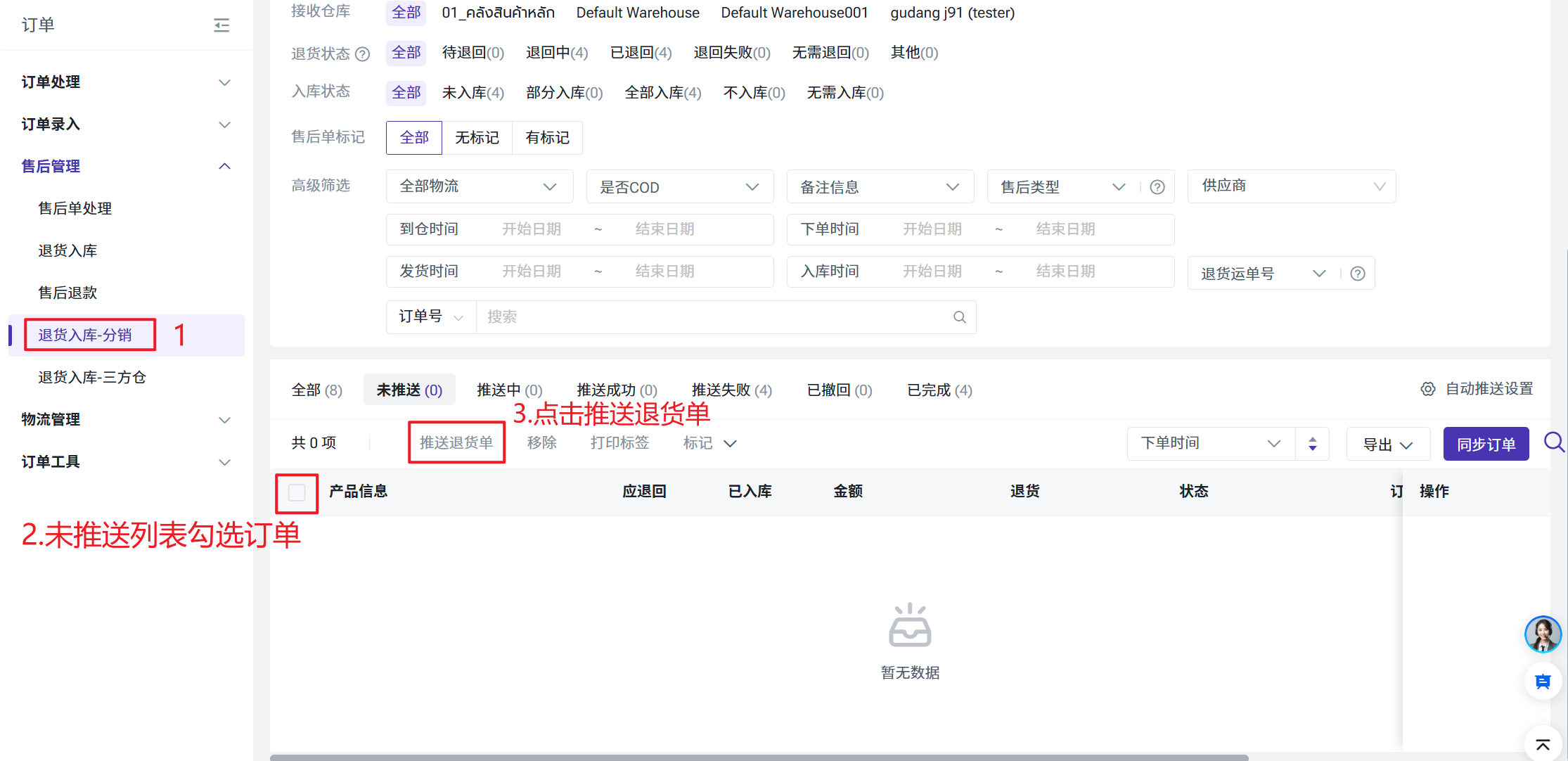Select 有标记 in 售后单标记 options
The width and height of the screenshot is (1568, 761).
[547, 138]
